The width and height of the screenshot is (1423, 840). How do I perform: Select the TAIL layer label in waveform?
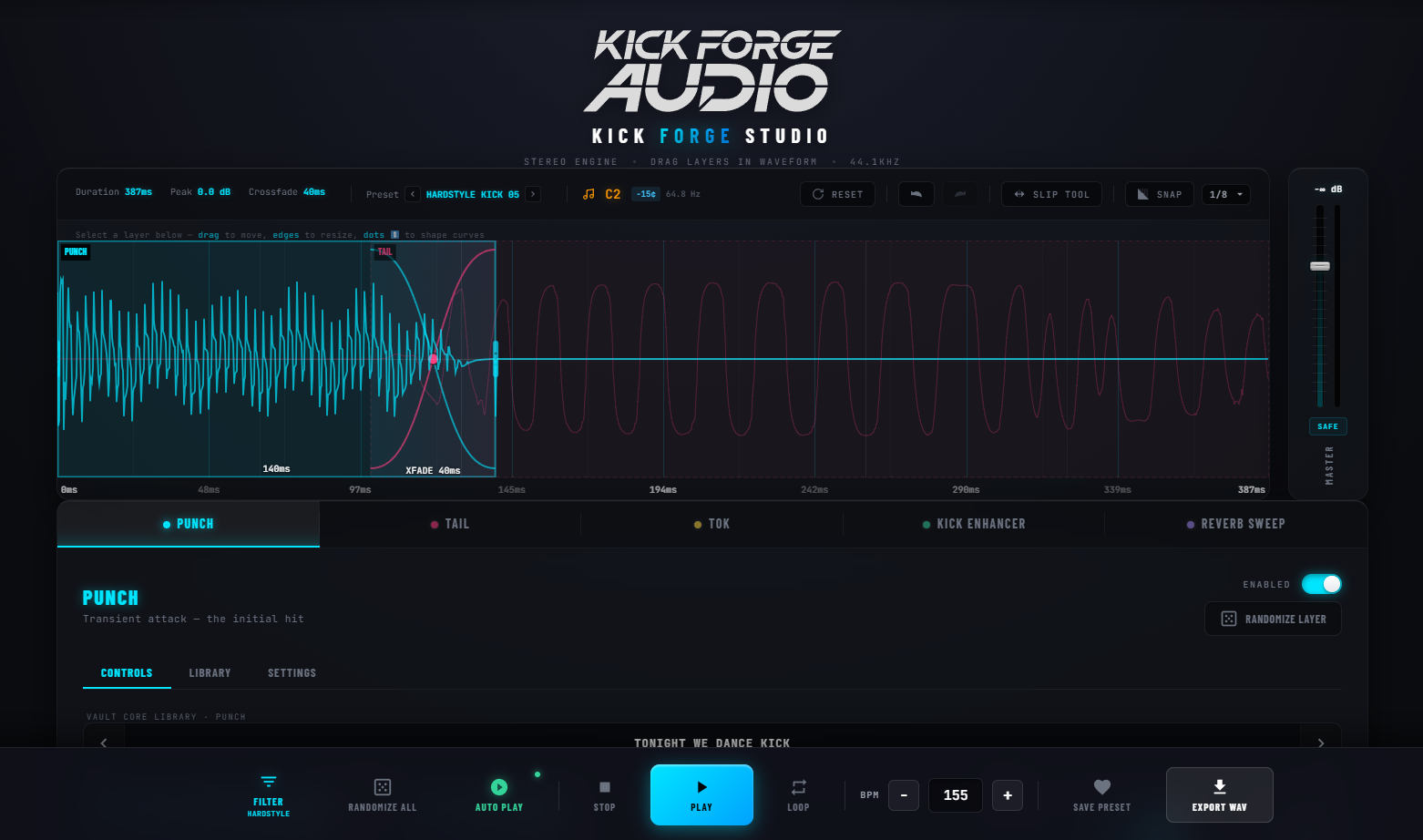coord(385,252)
